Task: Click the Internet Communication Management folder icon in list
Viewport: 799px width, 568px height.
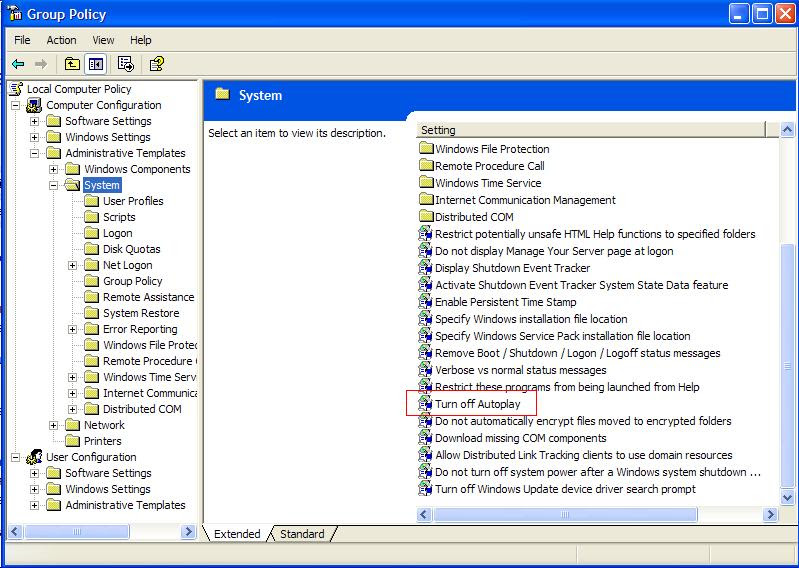Action: pyautogui.click(x=425, y=200)
